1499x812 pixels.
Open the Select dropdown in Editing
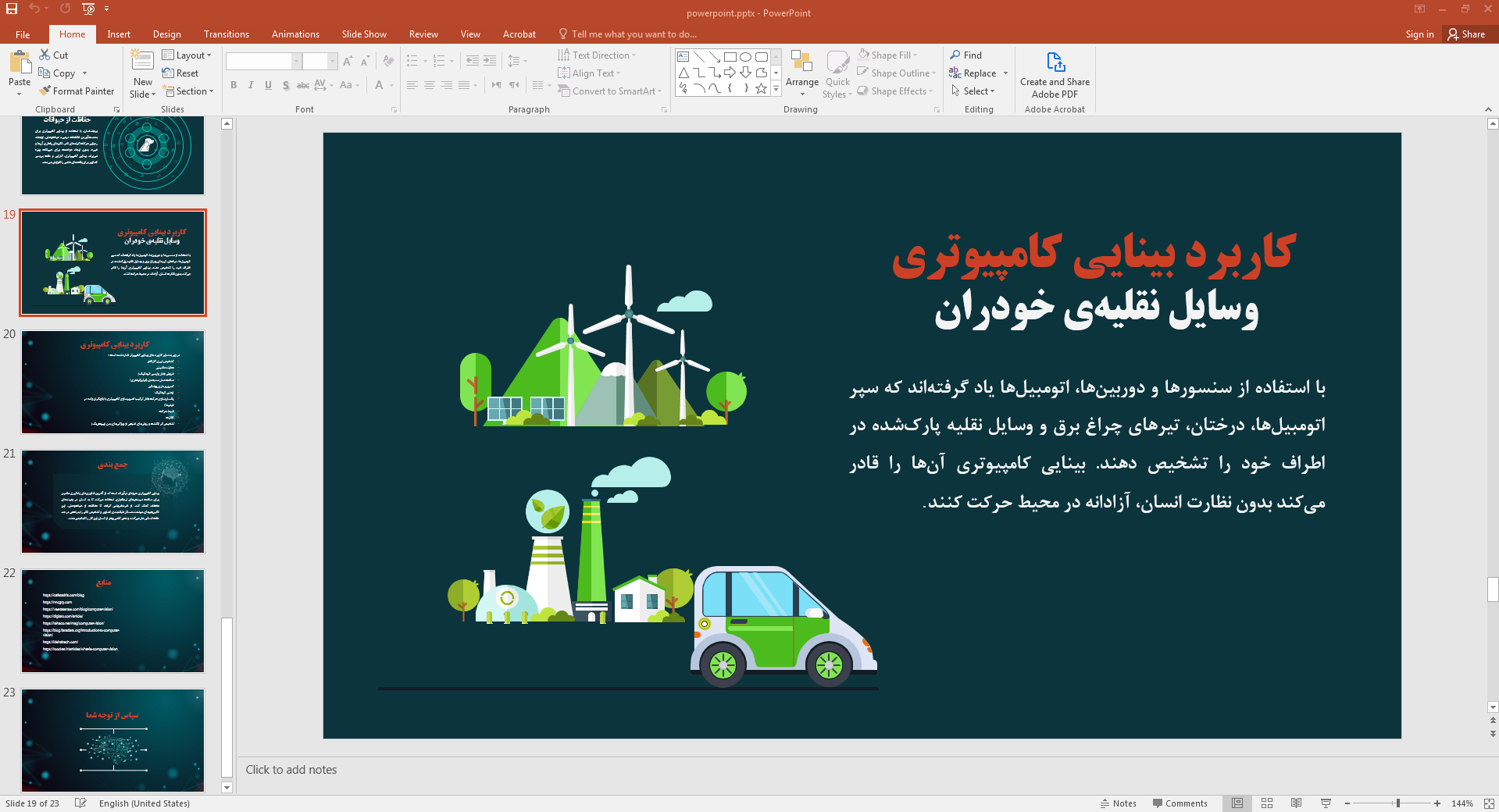(973, 91)
